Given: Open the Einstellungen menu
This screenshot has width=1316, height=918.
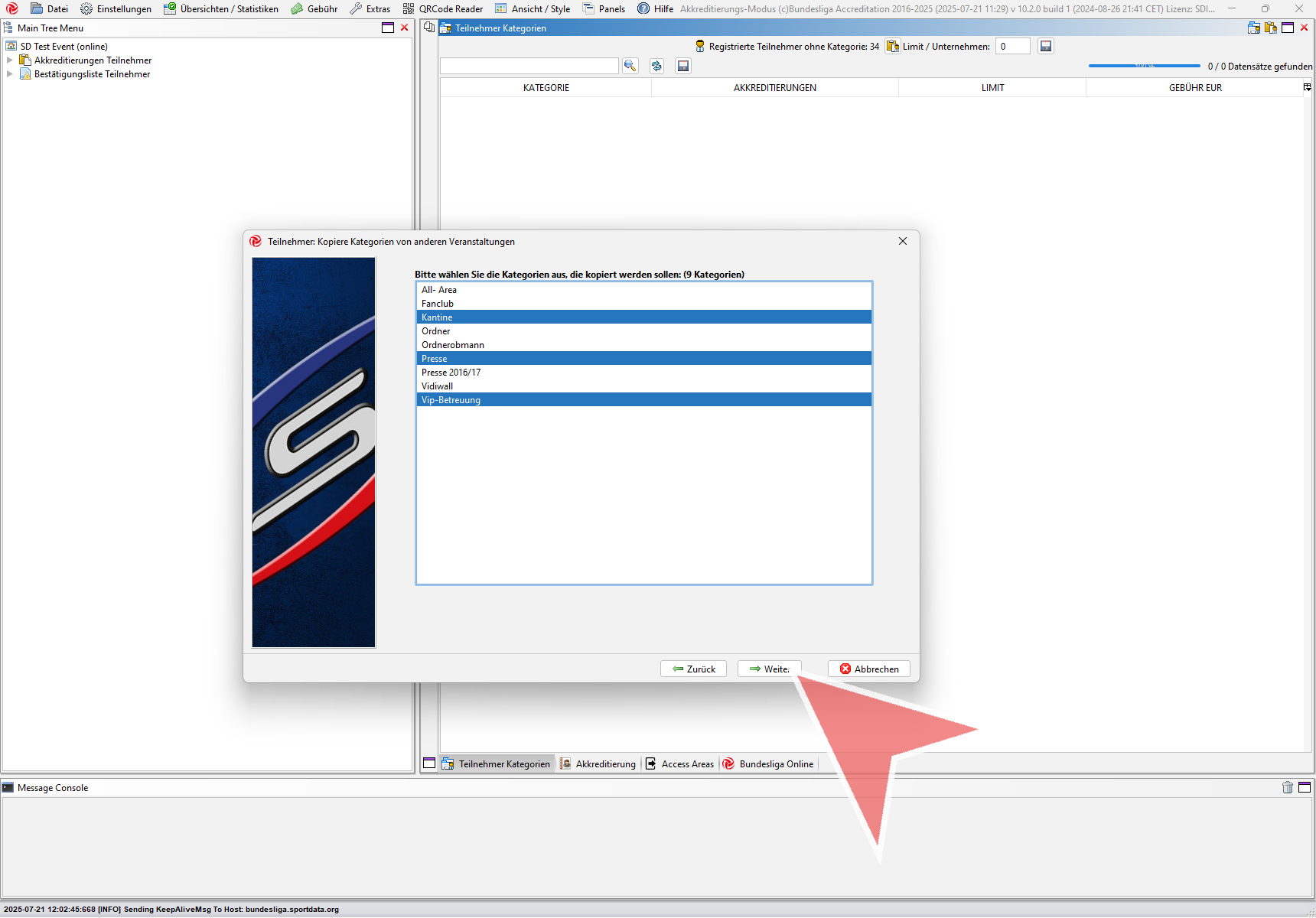Looking at the screenshot, I should click(116, 8).
